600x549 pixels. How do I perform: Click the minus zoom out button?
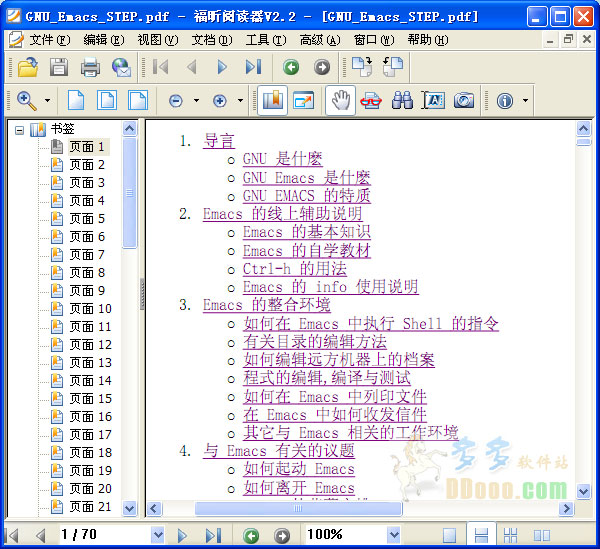pyautogui.click(x=176, y=101)
